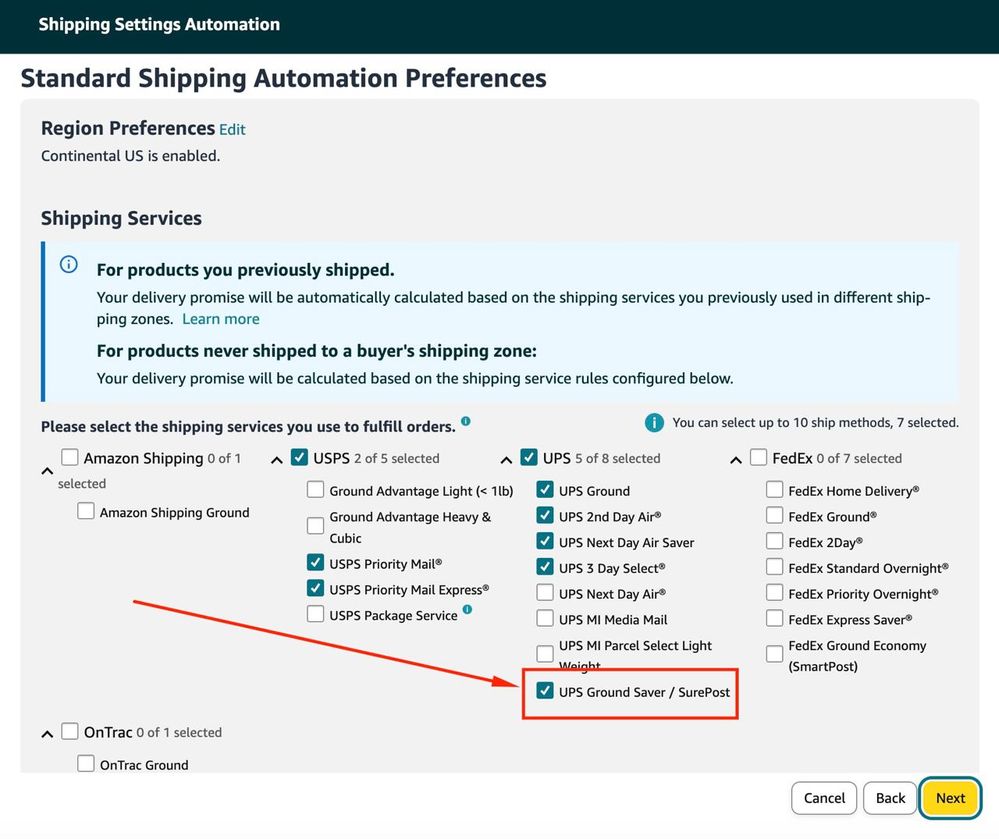Screen dimensions: 999x839
Task: Check FedEx Ground Economy (SmartPost)
Action: (775, 654)
